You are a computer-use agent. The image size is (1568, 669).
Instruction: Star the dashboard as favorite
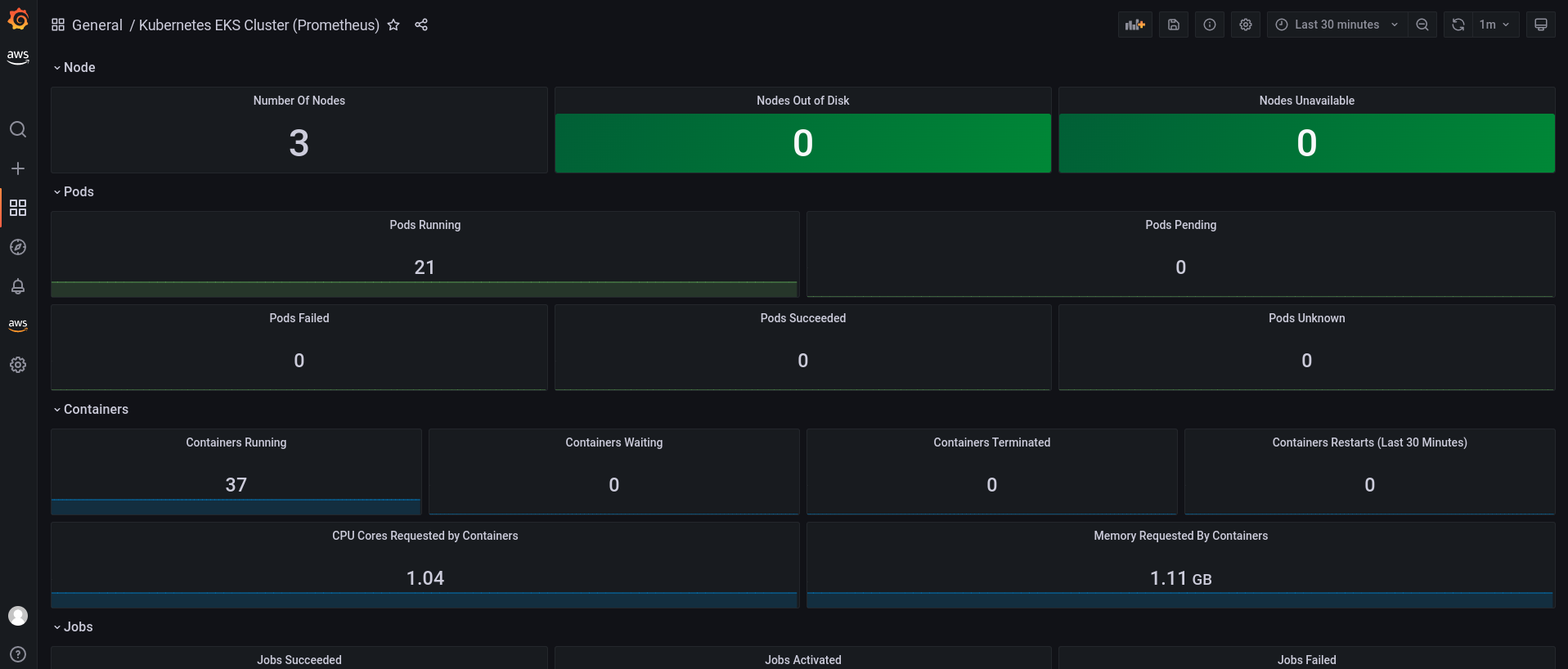[x=393, y=25]
